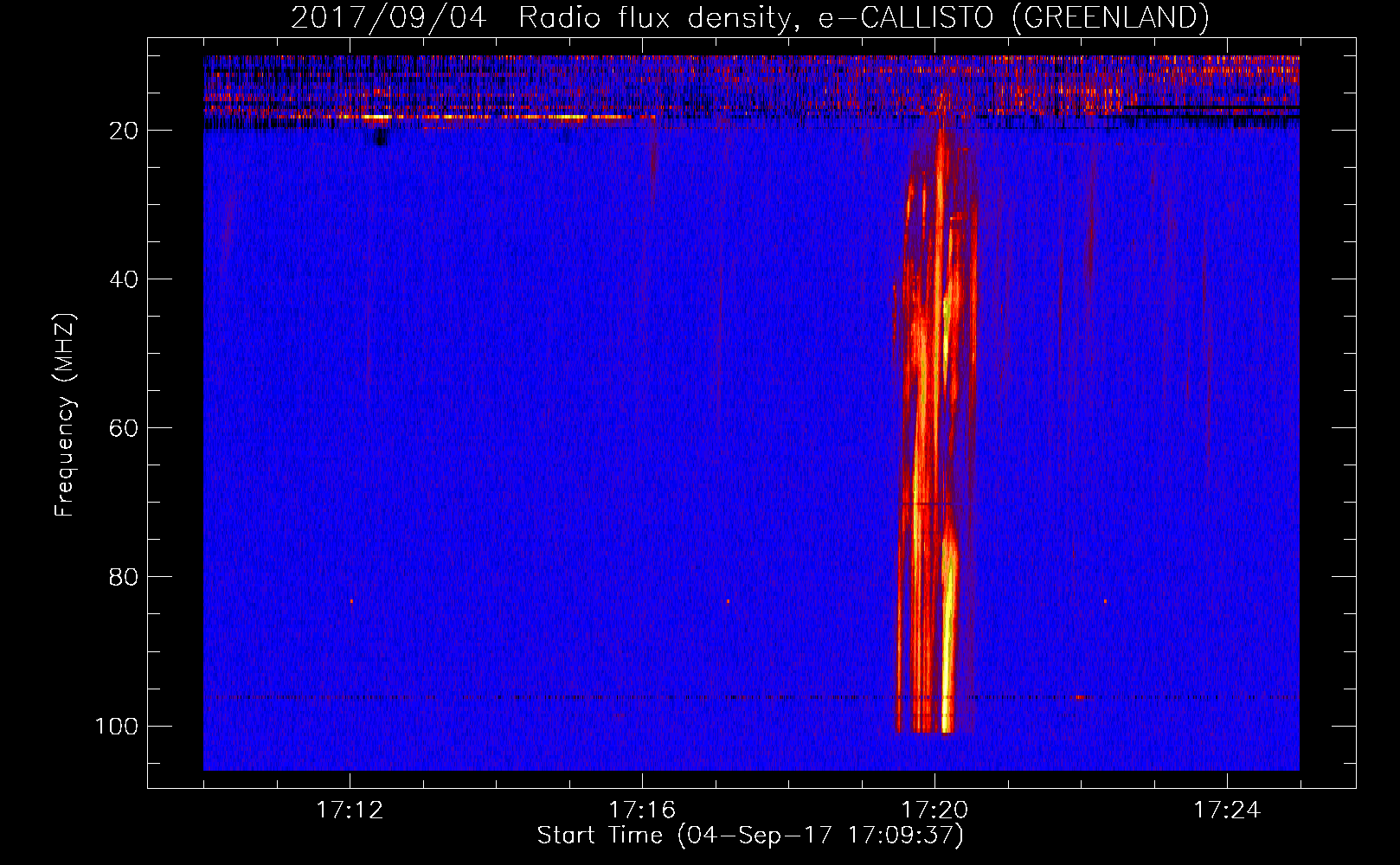Click the bright solar radio burst near 17:20

click(x=936, y=432)
